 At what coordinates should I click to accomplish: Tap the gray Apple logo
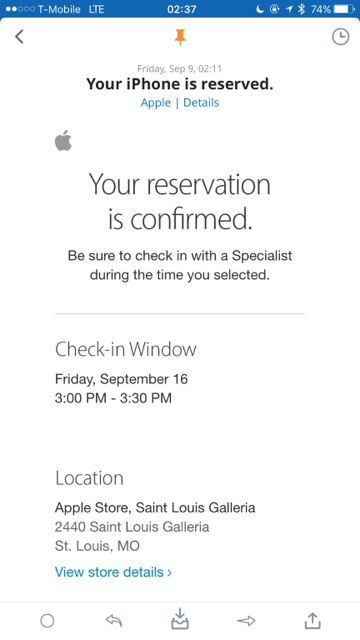63,140
